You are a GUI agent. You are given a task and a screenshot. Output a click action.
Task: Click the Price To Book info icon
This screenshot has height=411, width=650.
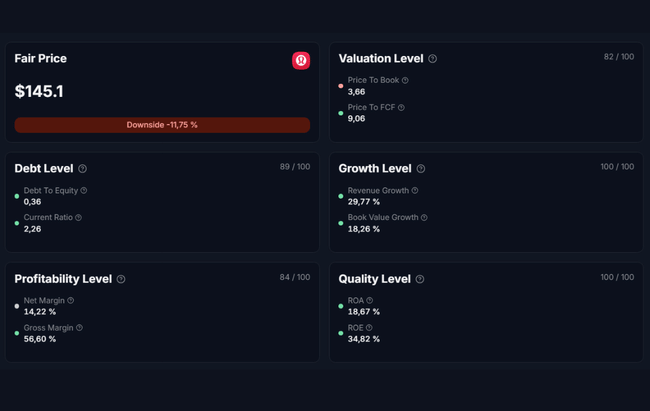tap(405, 80)
